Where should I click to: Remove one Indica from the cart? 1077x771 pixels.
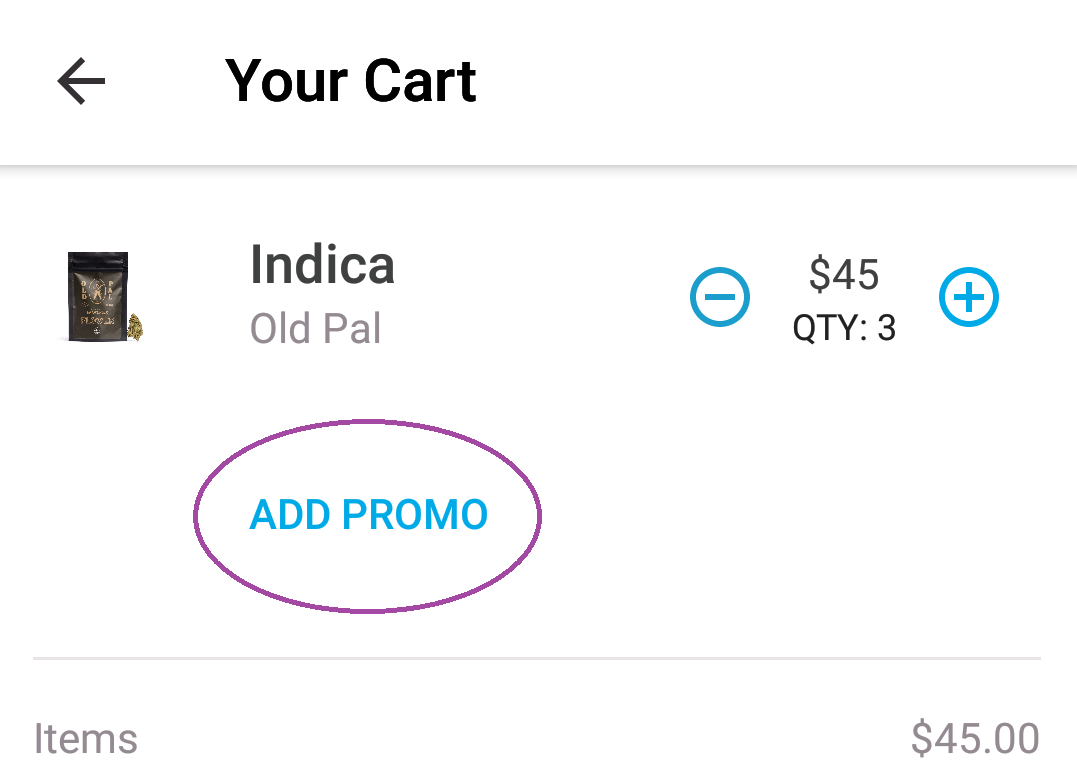720,297
